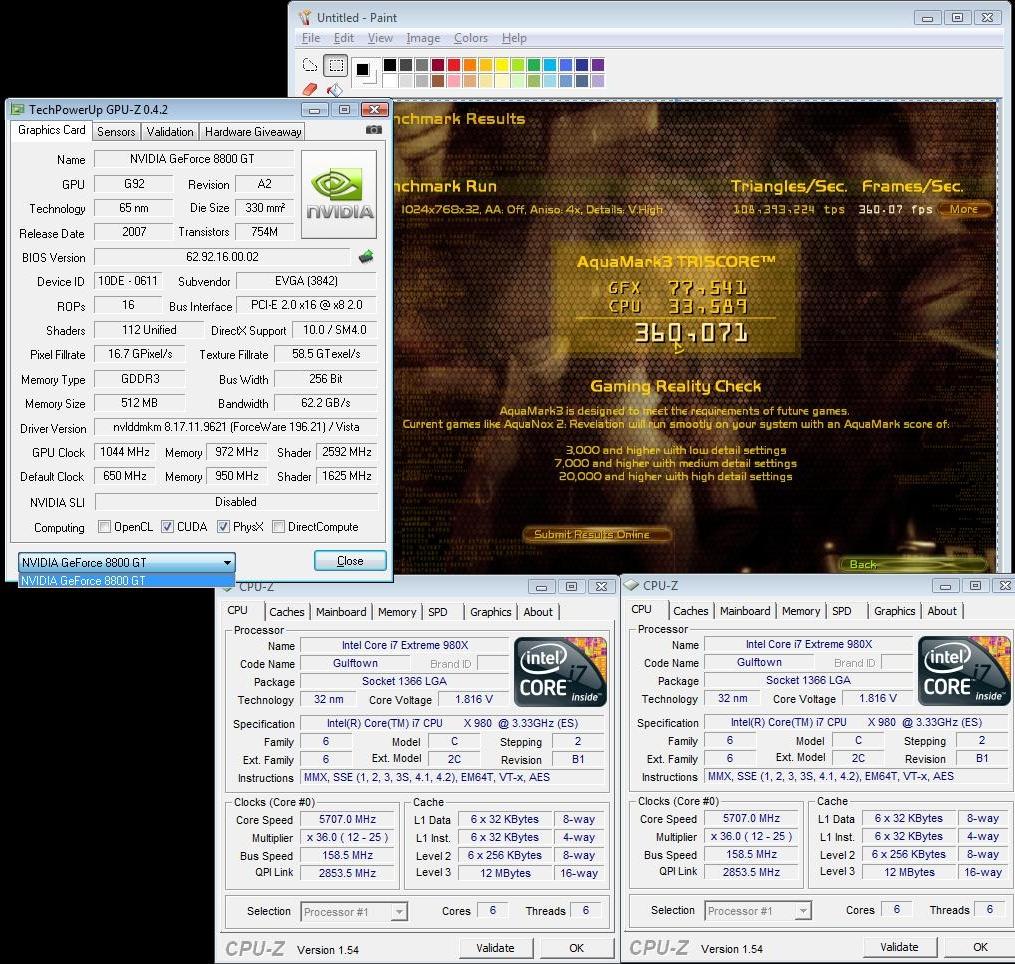Click the foreground/background color box in Paint

pyautogui.click(x=365, y=71)
